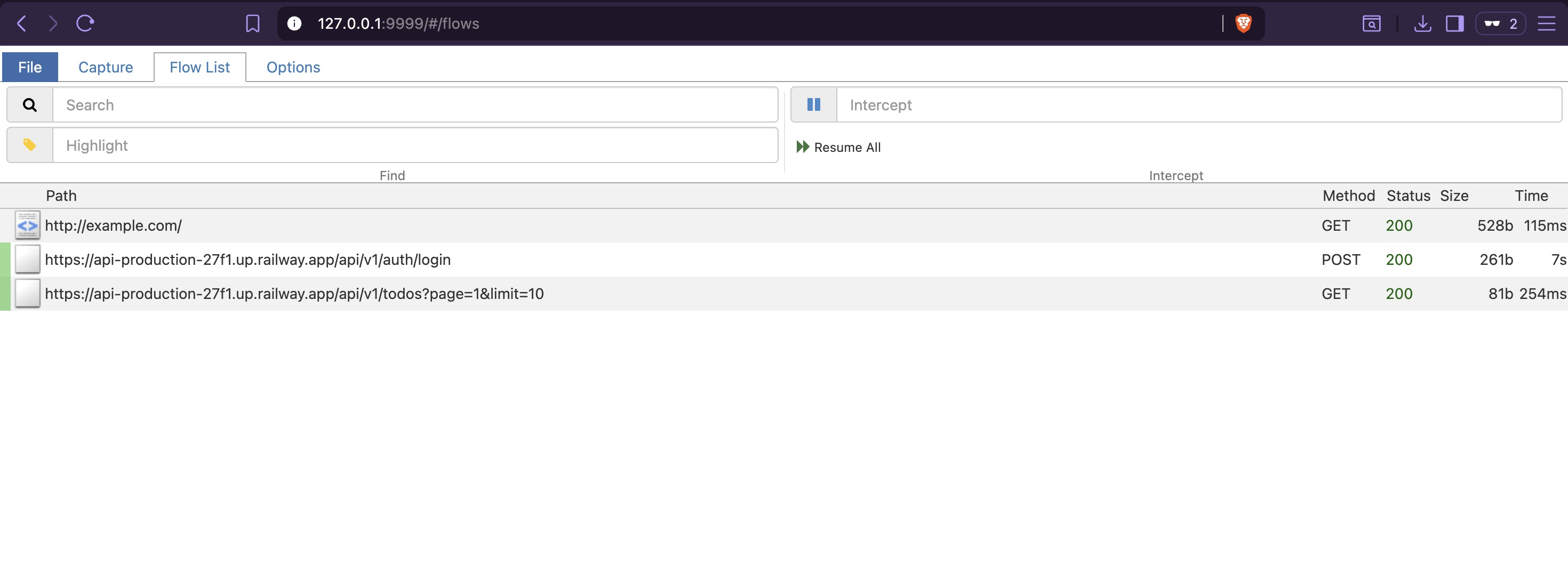Select the auth/login POST flow path
Screen dimensions: 1568x567
[248, 259]
